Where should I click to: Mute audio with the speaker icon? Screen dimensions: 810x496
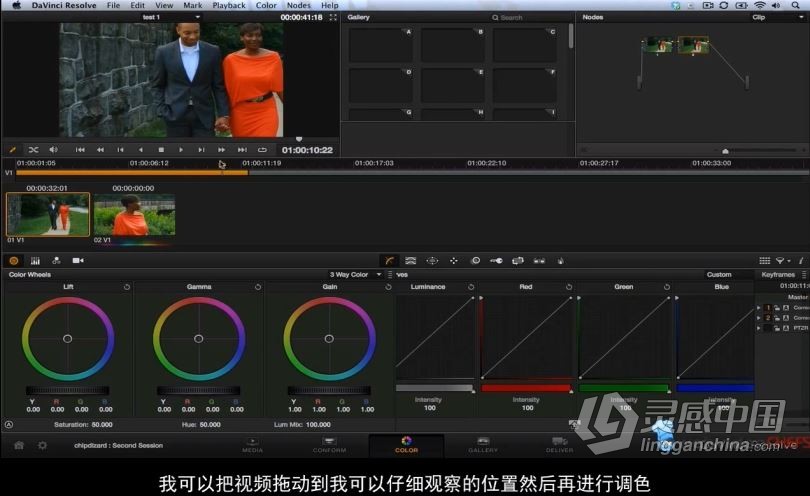54,150
